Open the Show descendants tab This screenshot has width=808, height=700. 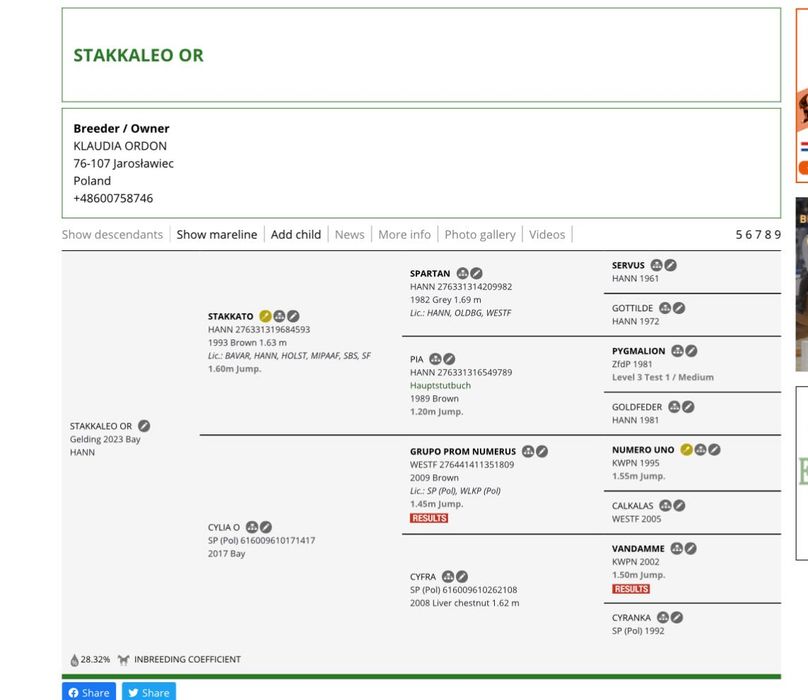pos(112,235)
